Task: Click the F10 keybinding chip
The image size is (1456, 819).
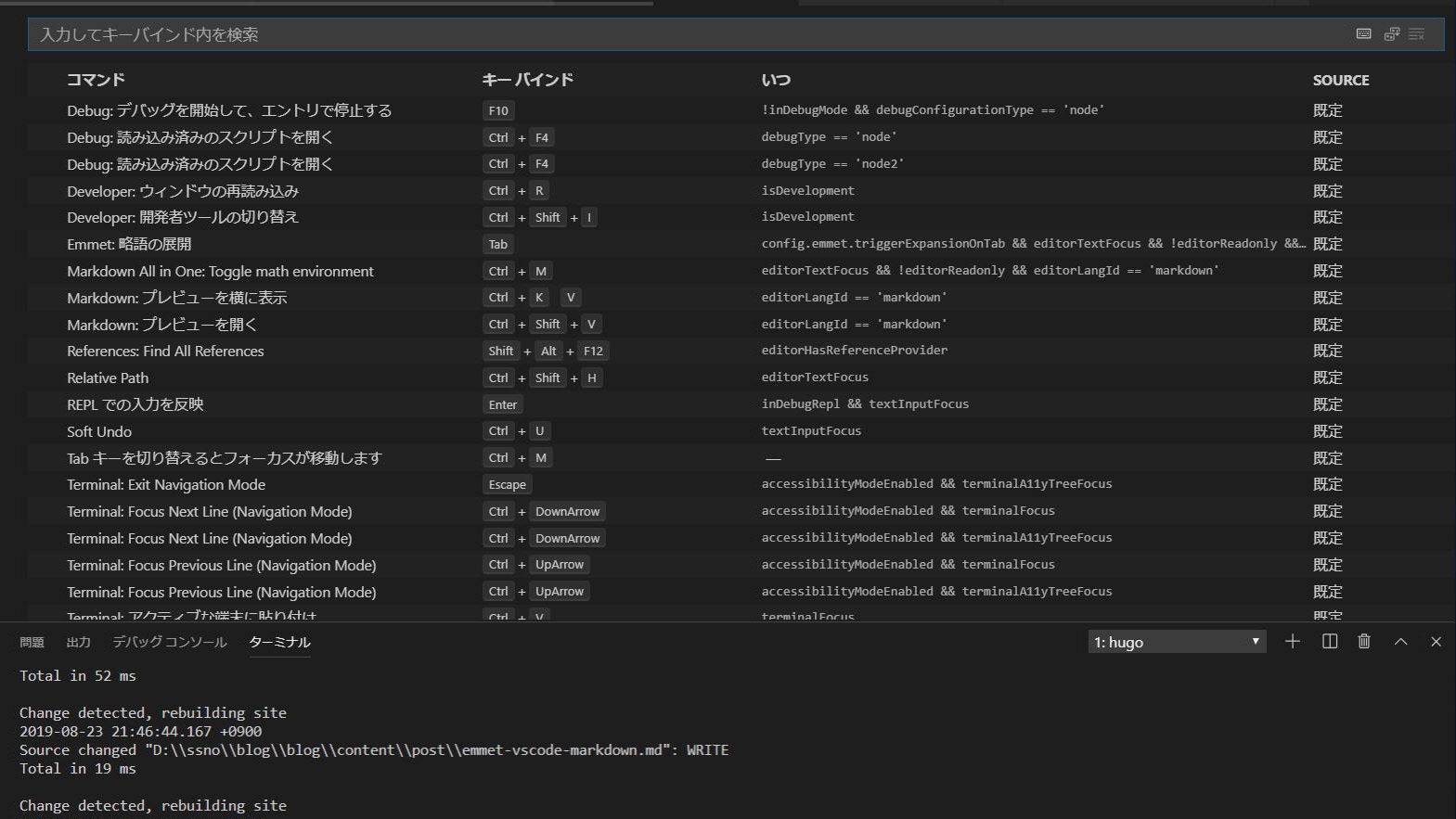Action: 498,110
